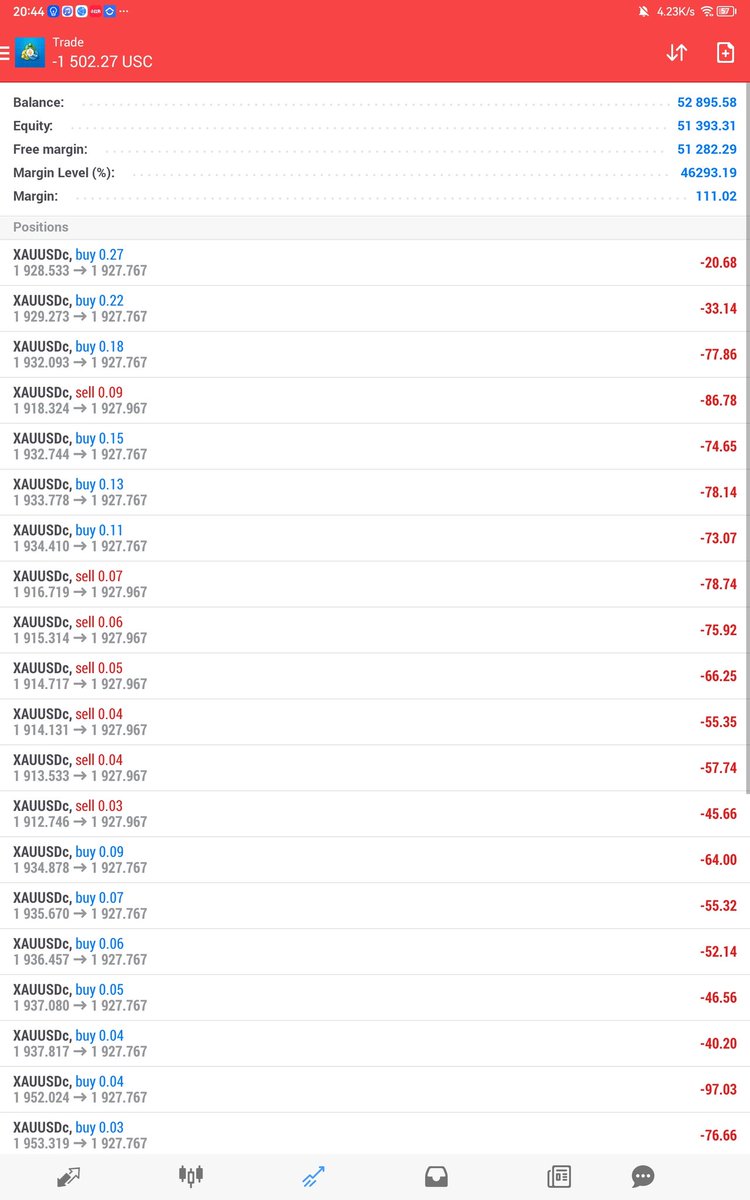The height and width of the screenshot is (1200, 750).
Task: Open the Chat messages bubble icon
Action: pos(643,1177)
